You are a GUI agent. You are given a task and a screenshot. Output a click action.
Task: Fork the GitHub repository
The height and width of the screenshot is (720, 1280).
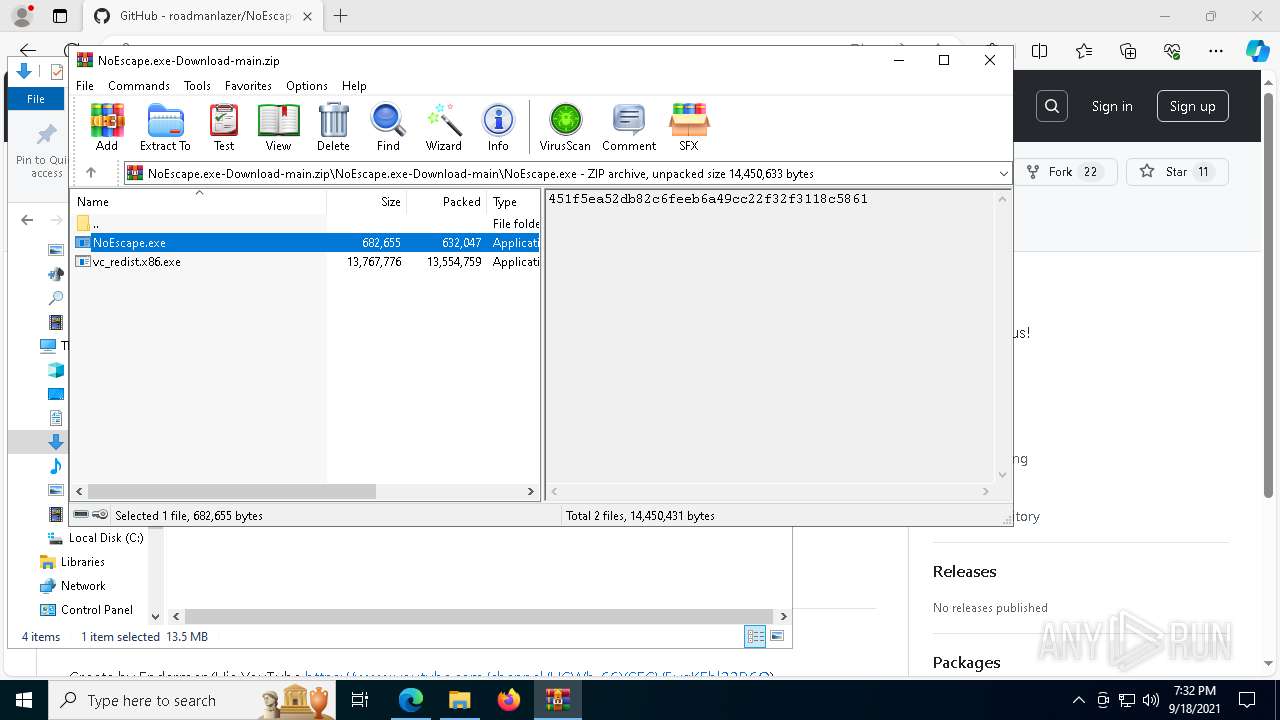pyautogui.click(x=1064, y=172)
